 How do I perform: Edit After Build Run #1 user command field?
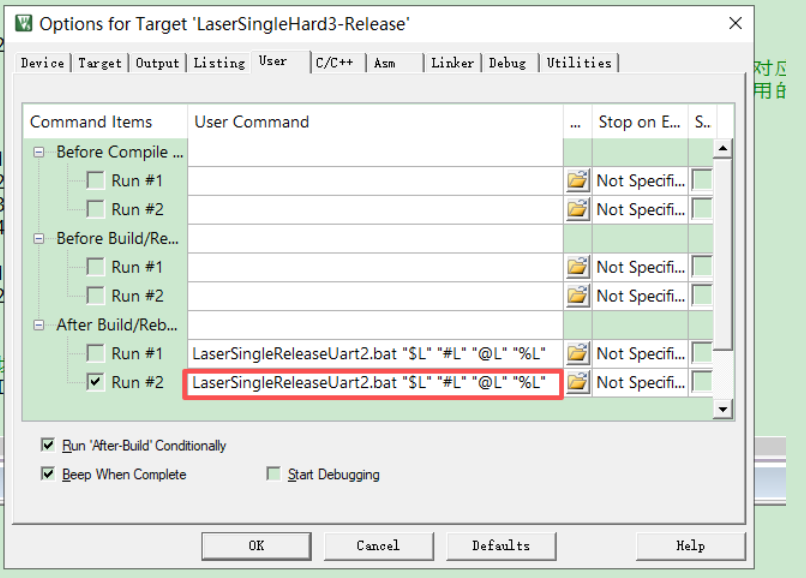tap(376, 354)
